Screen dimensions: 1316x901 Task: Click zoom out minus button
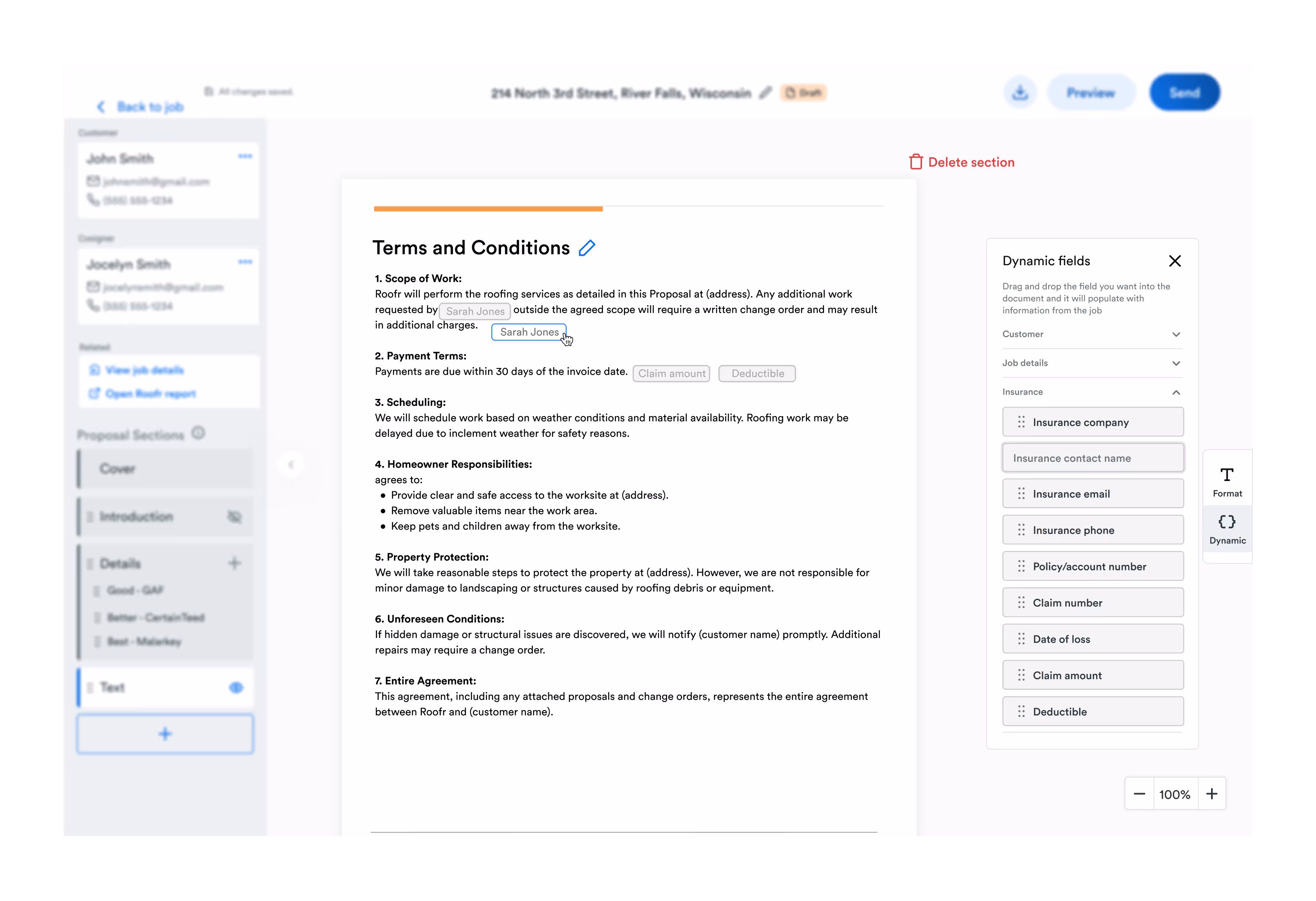click(x=1139, y=794)
